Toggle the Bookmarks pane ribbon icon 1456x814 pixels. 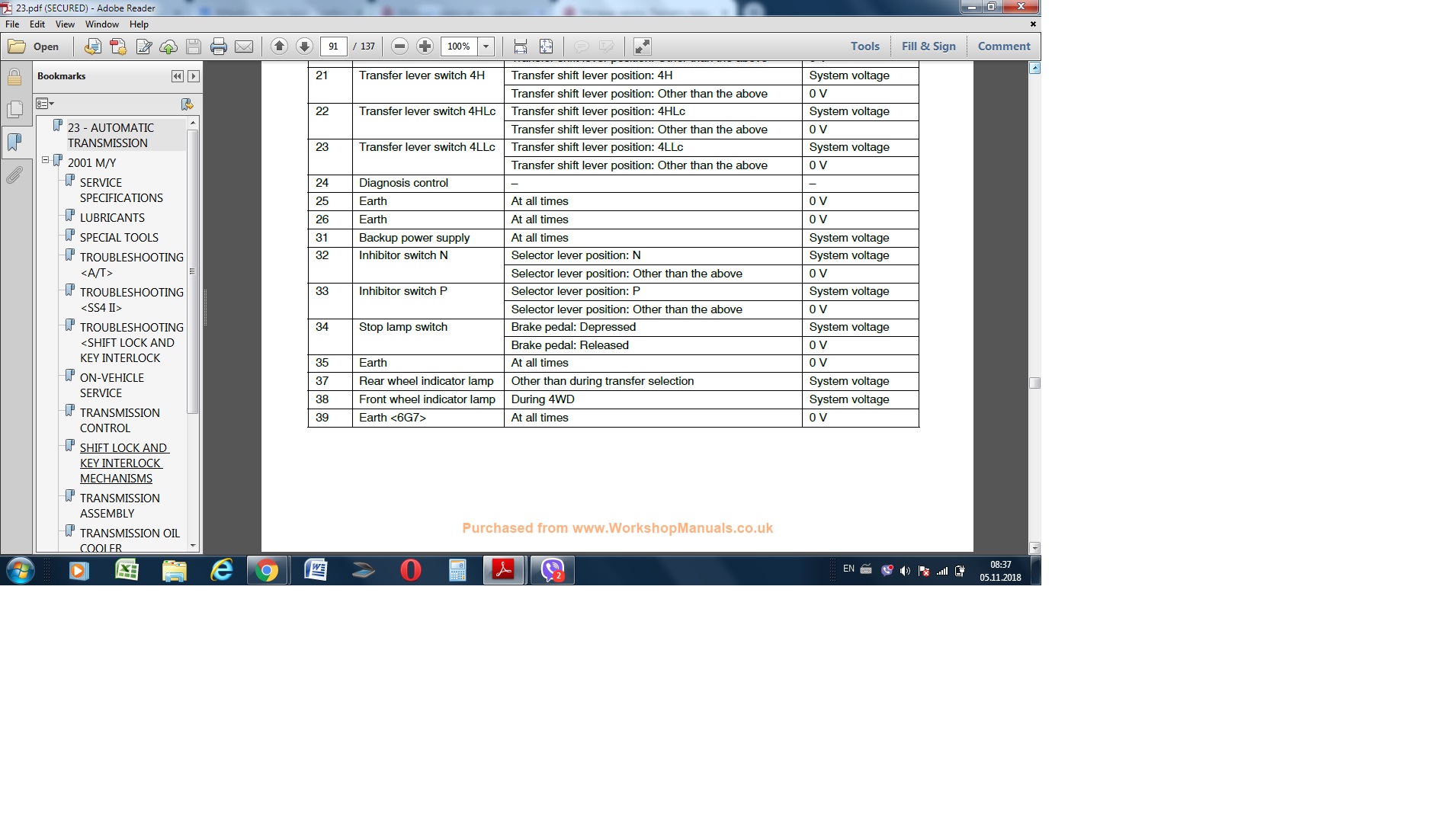click(14, 142)
